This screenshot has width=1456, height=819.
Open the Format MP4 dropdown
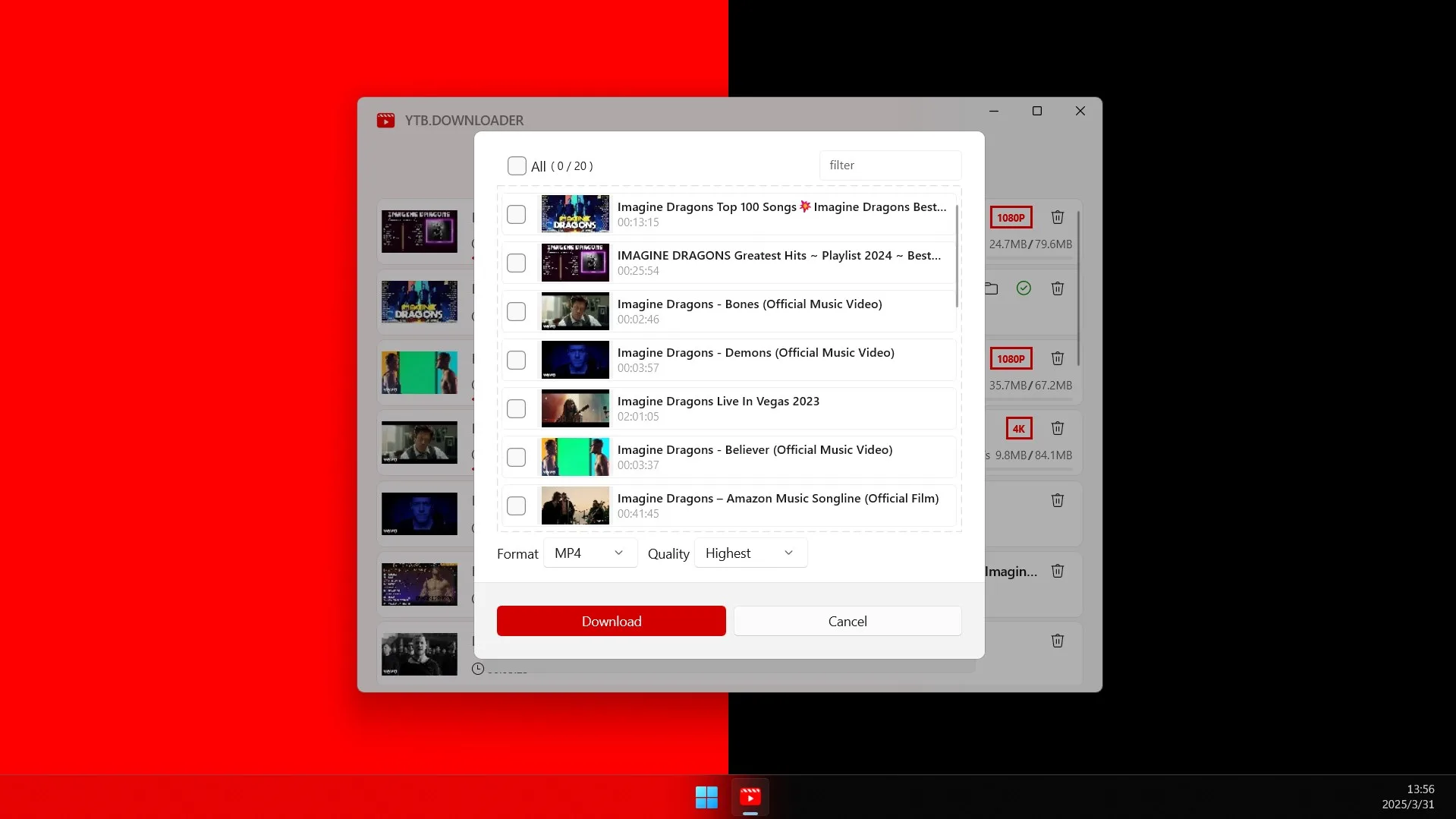[590, 553]
